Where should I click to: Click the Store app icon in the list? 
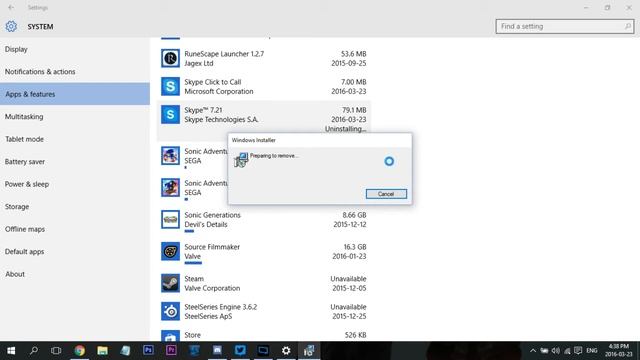[x=170, y=336]
